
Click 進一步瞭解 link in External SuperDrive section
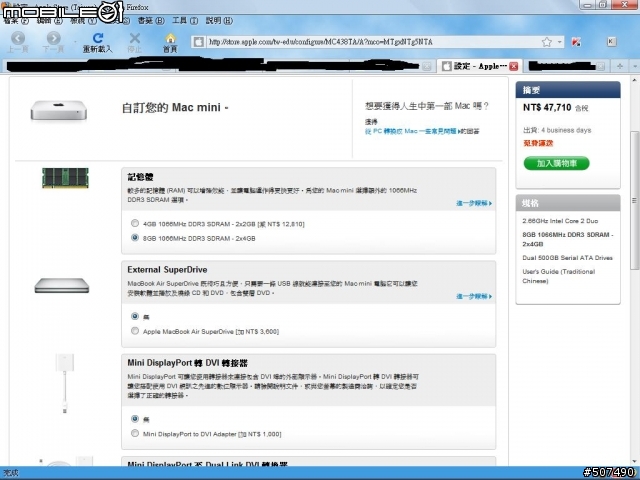(474, 296)
